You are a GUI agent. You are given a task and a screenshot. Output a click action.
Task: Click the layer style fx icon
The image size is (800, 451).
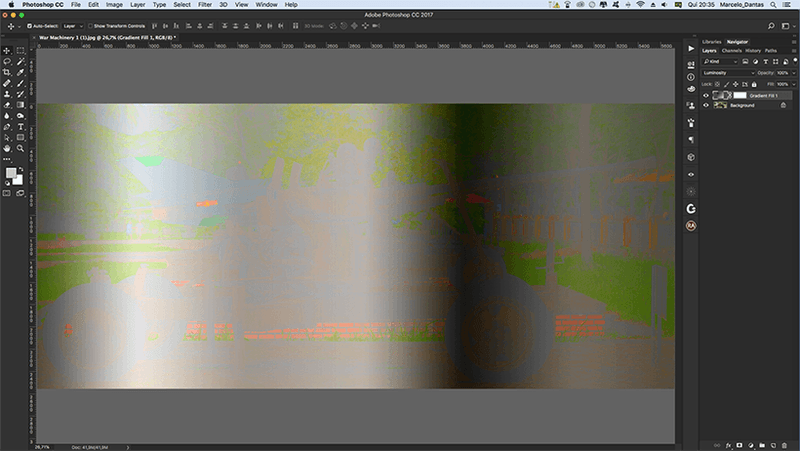click(x=728, y=445)
